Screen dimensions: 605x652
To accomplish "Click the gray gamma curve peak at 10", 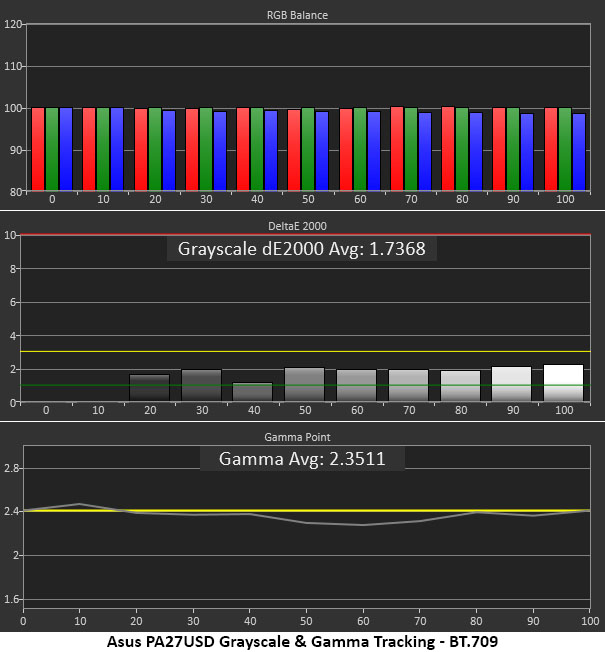I will (x=80, y=504).
